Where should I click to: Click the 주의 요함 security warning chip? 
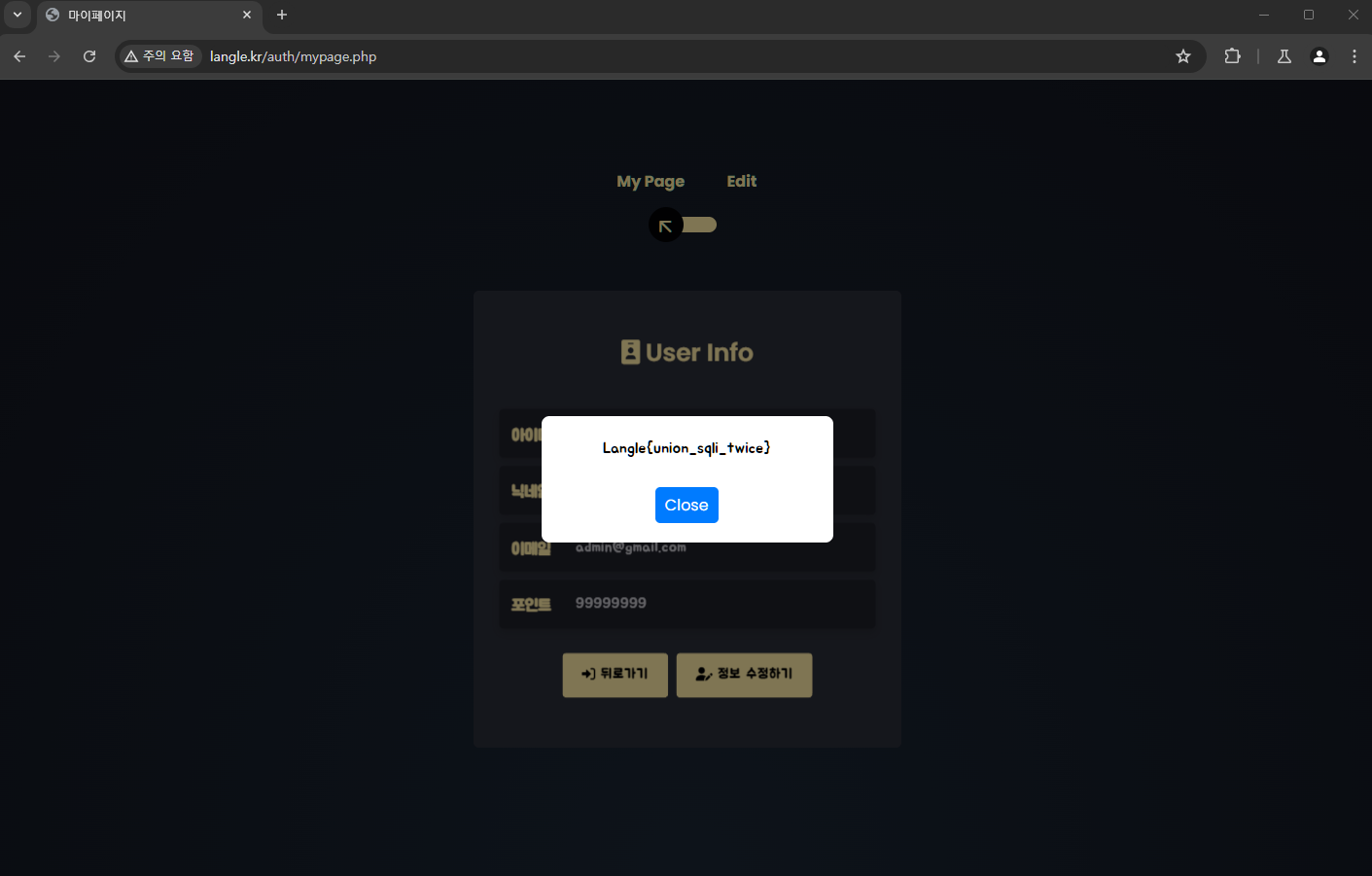tap(159, 56)
